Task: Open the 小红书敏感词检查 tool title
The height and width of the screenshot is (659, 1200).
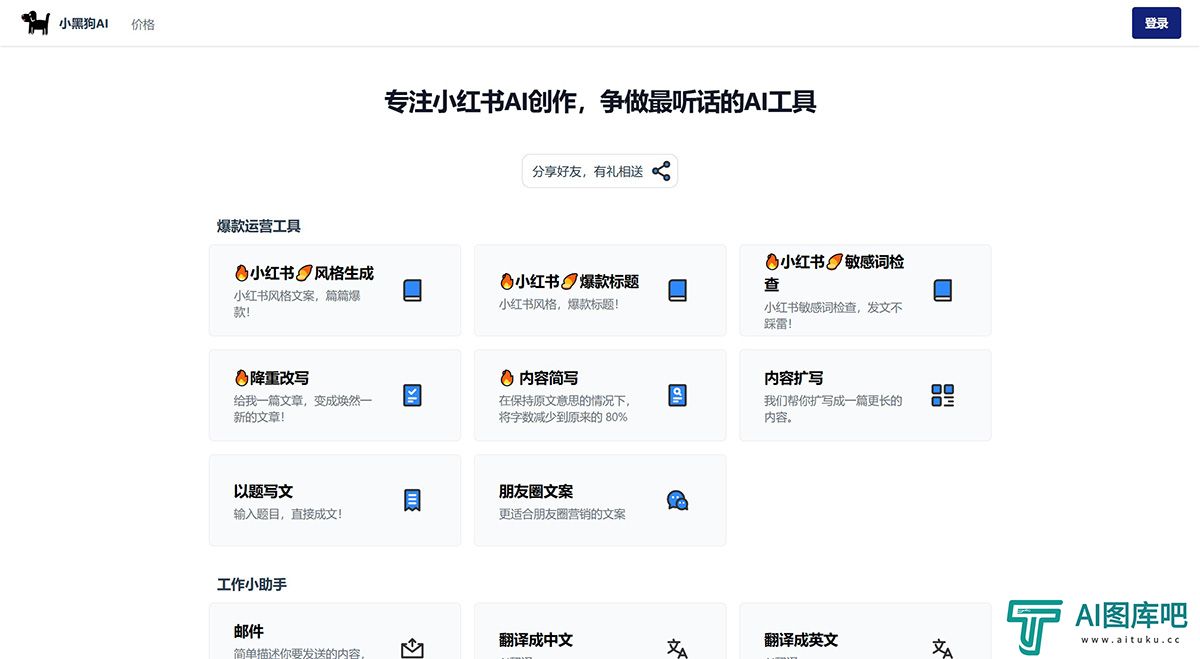Action: pos(834,272)
